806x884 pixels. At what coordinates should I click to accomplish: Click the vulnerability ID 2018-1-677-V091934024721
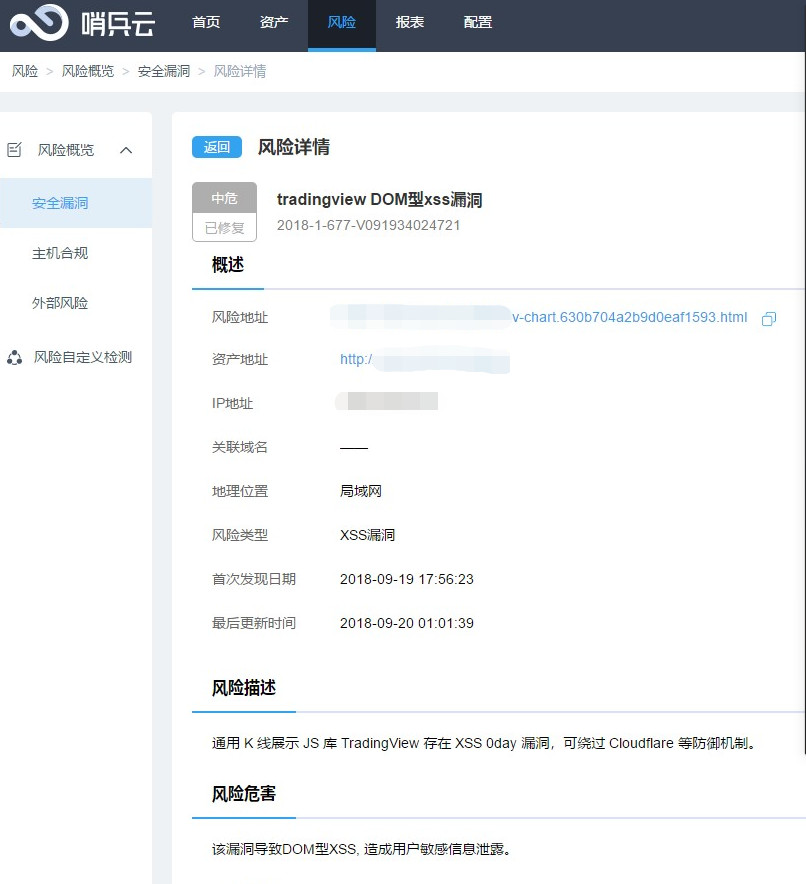(x=369, y=226)
